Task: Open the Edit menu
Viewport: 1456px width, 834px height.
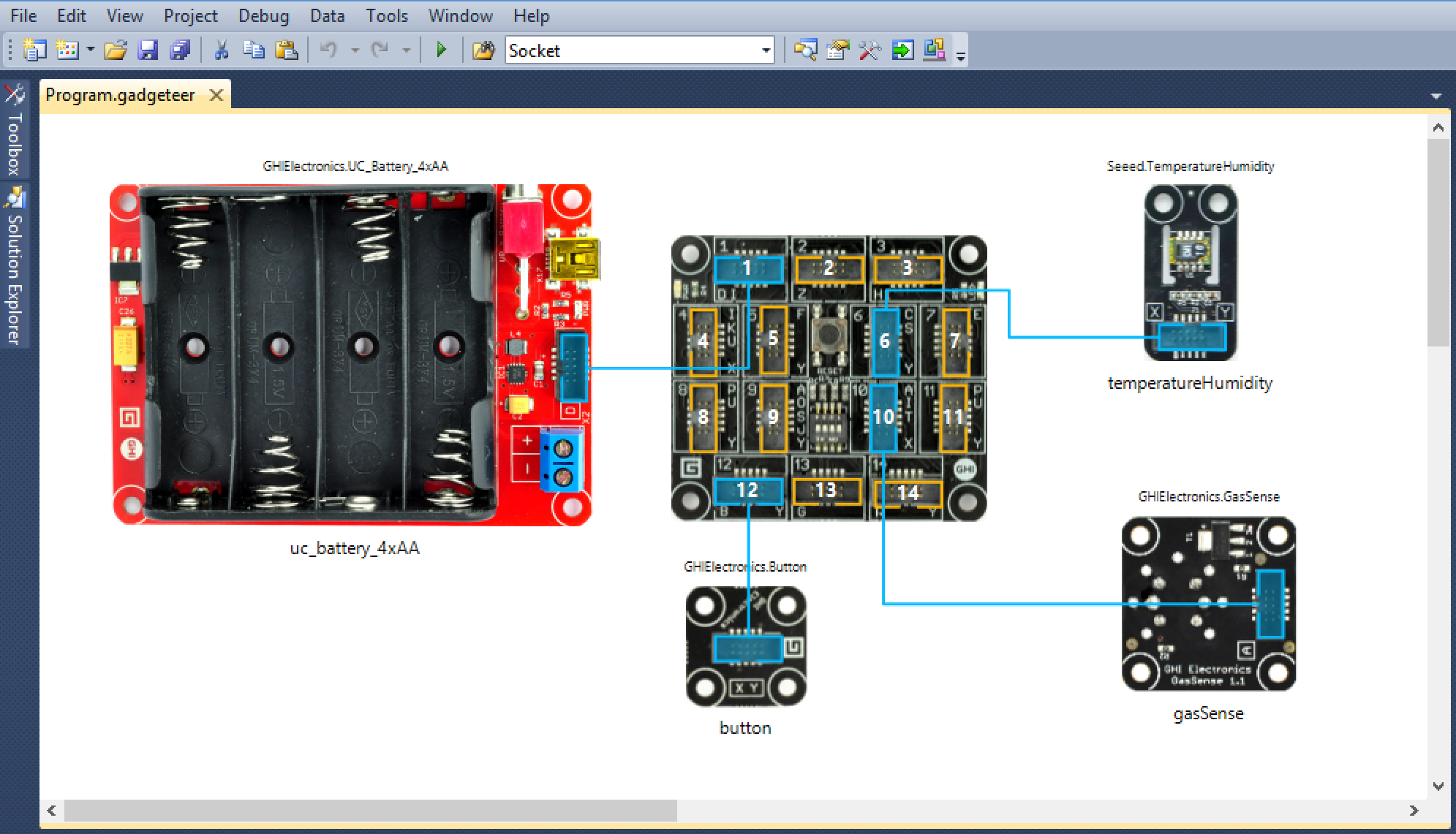Action: pos(72,15)
